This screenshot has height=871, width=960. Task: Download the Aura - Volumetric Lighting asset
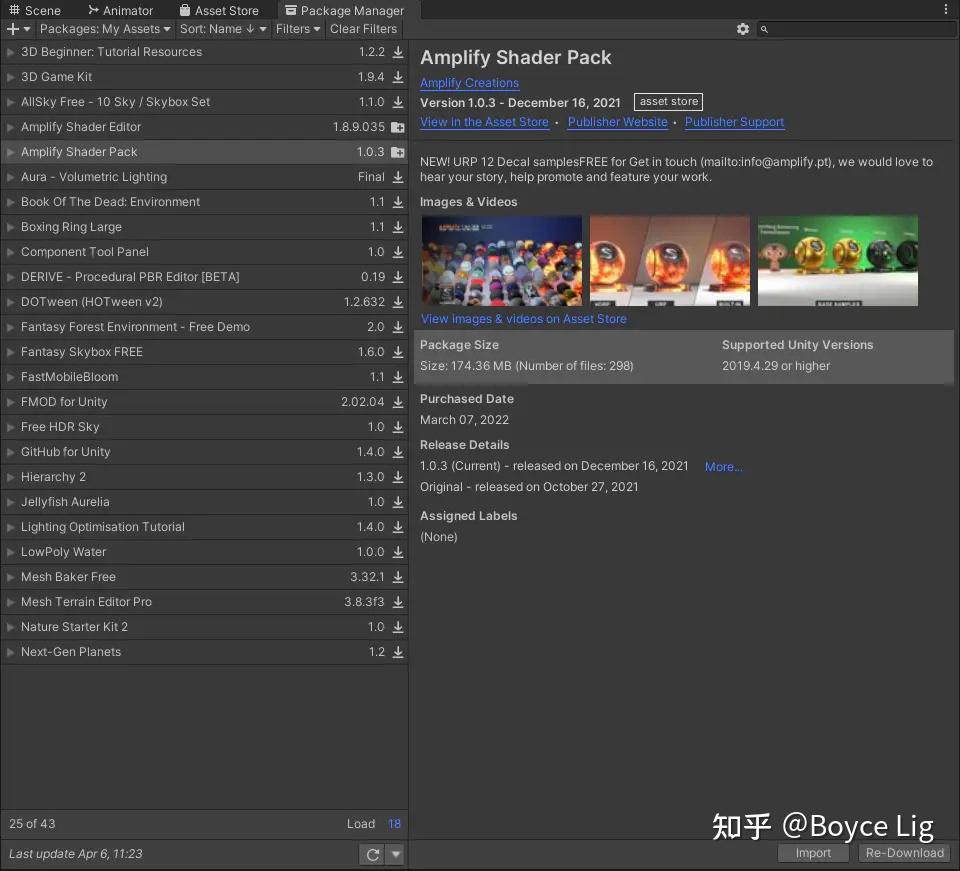396,177
